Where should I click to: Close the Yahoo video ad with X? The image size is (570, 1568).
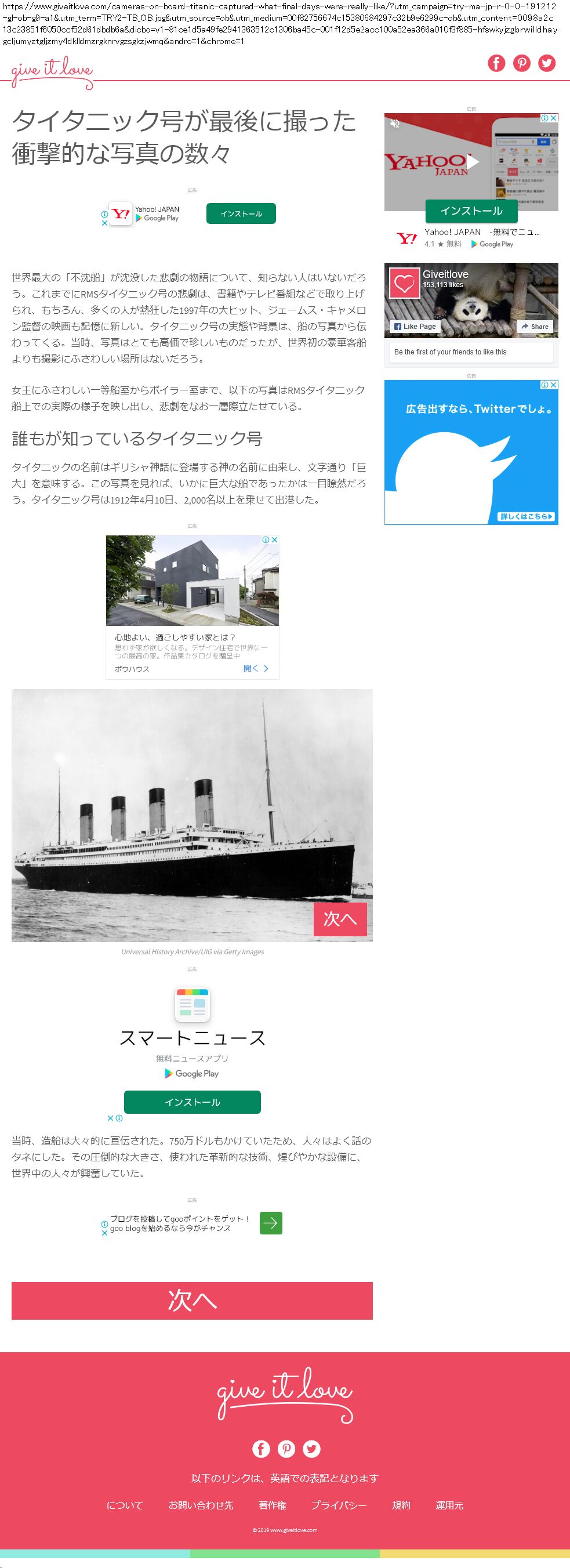[554, 118]
